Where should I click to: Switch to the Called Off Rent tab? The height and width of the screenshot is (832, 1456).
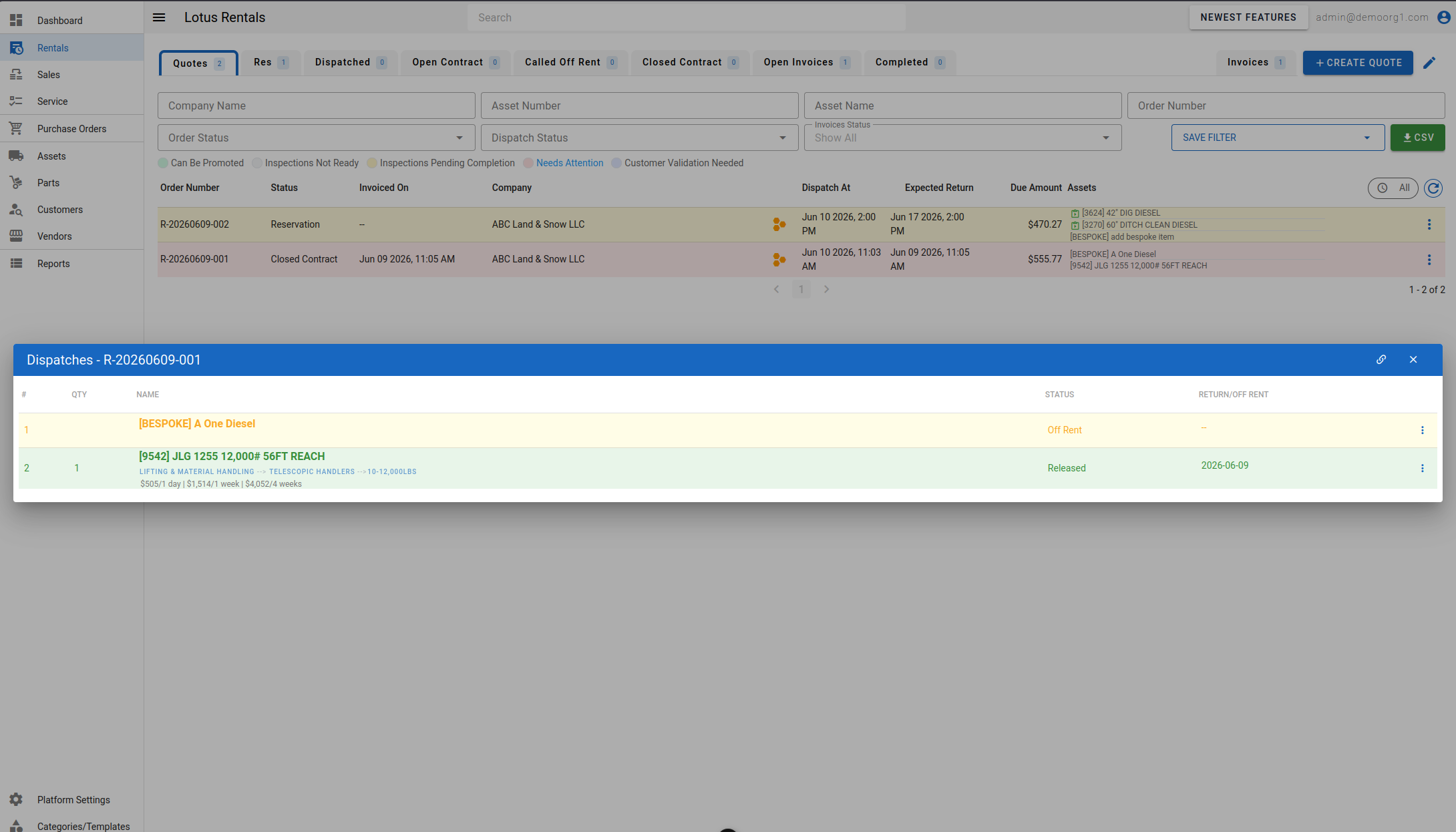(x=570, y=63)
